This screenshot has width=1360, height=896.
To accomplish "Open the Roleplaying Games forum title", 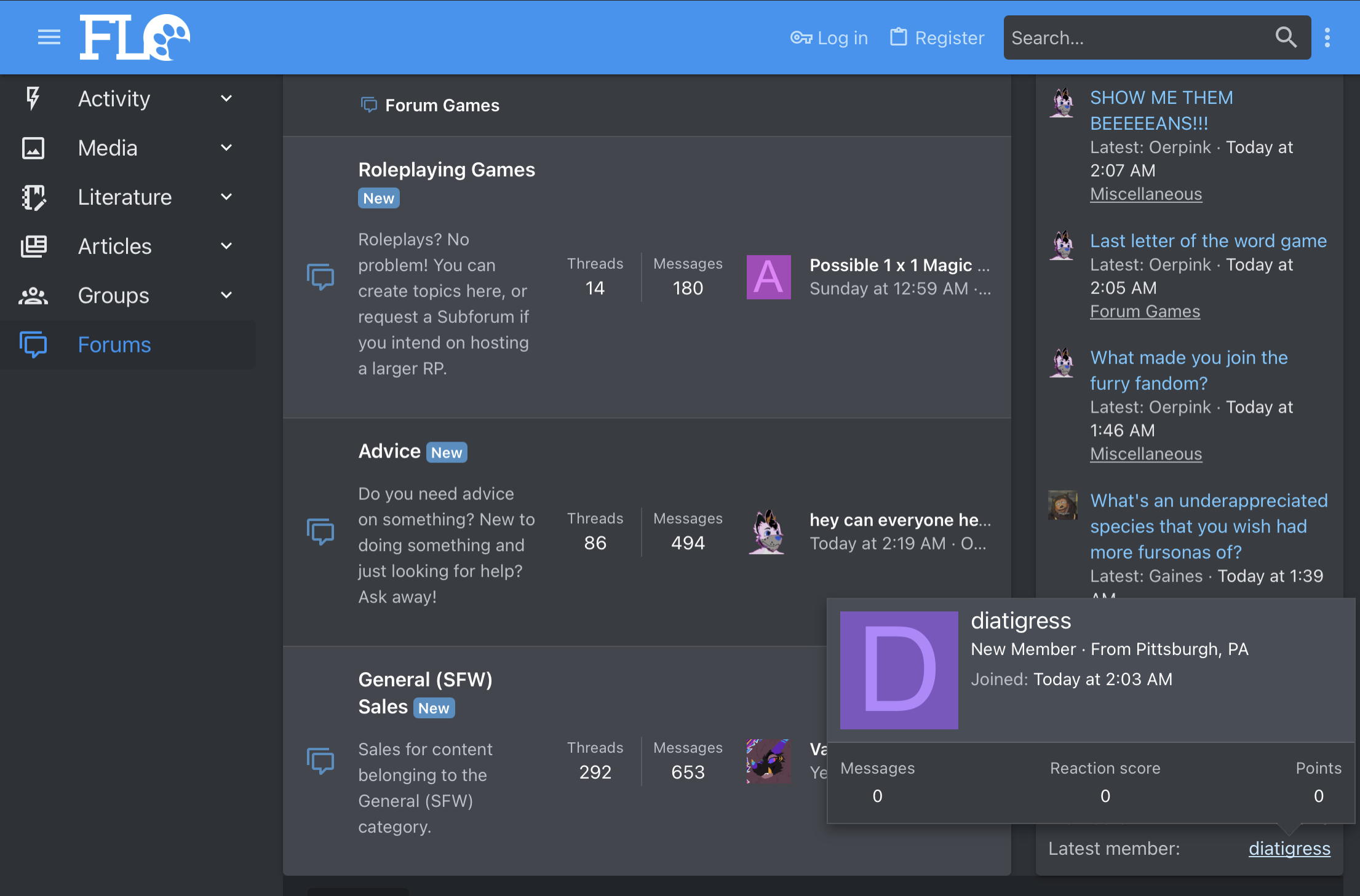I will click(x=447, y=170).
